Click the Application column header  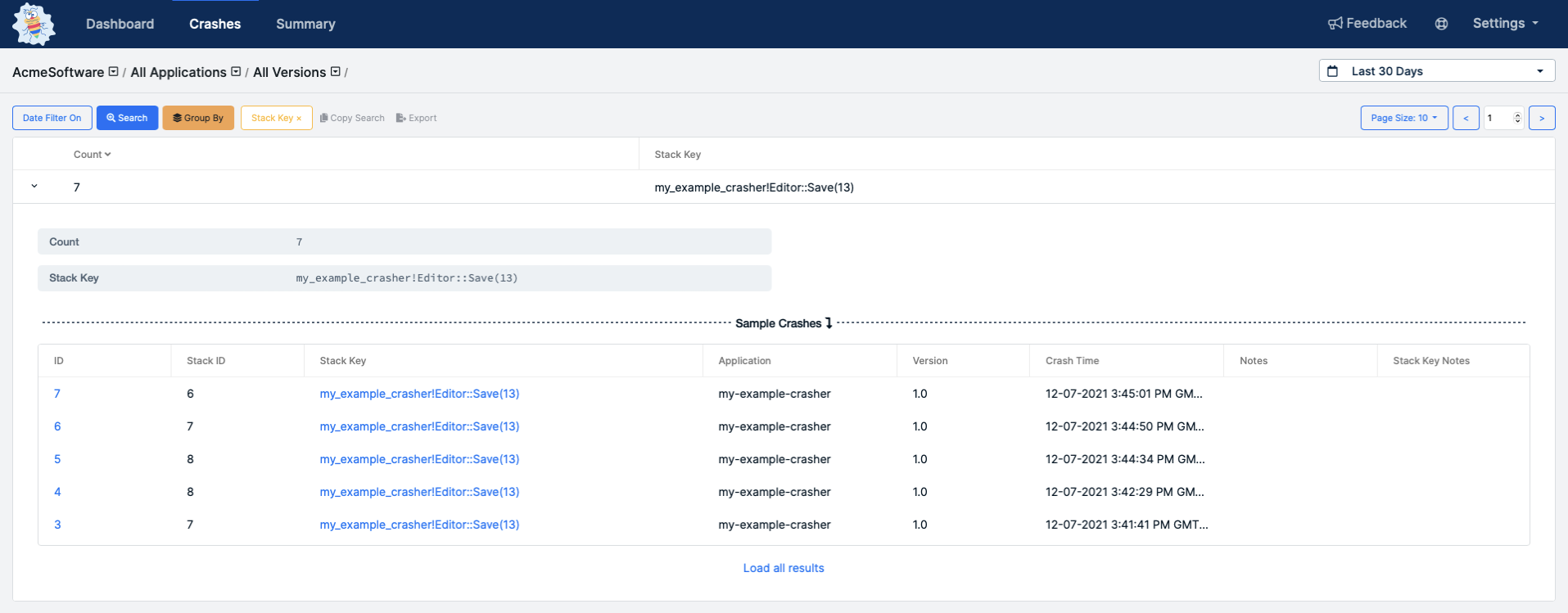click(744, 360)
